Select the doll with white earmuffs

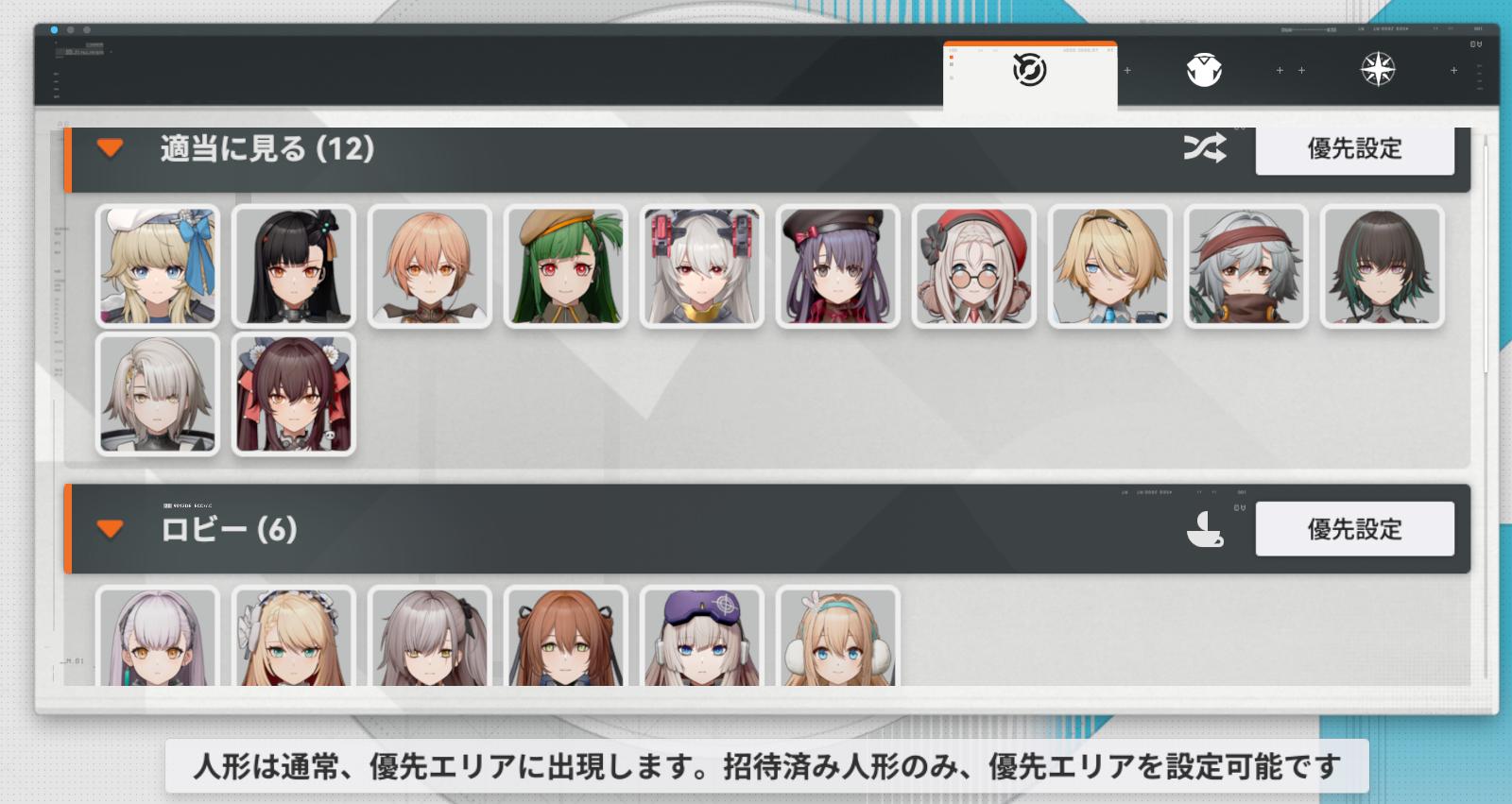pyautogui.click(x=837, y=636)
